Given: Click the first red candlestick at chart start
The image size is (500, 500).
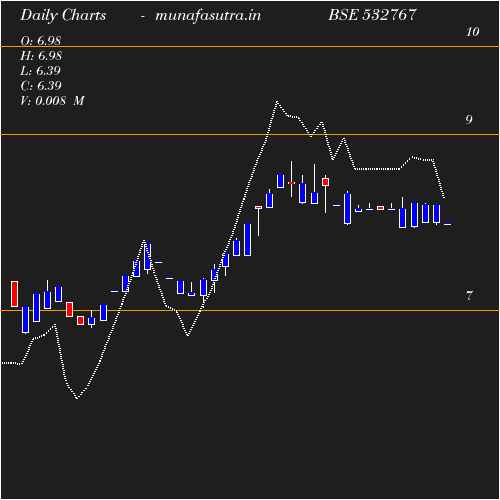Looking at the screenshot, I should click(14, 294).
